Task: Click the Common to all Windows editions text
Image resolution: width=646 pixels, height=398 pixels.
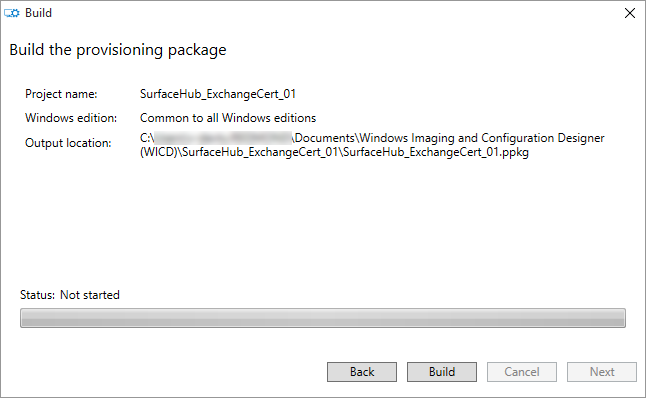Action: (228, 118)
